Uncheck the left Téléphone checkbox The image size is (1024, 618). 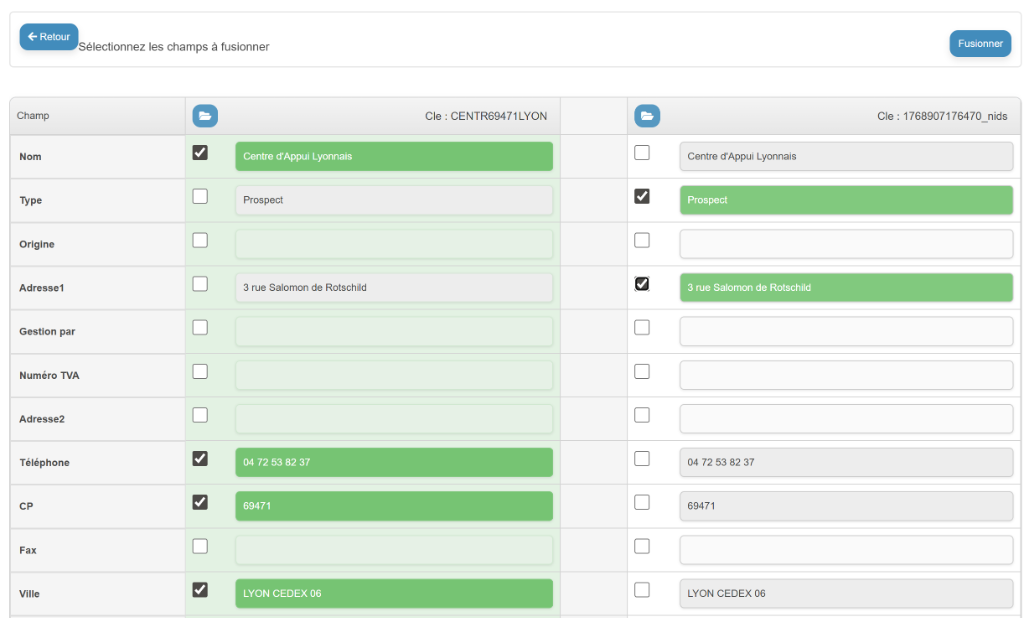(200, 459)
